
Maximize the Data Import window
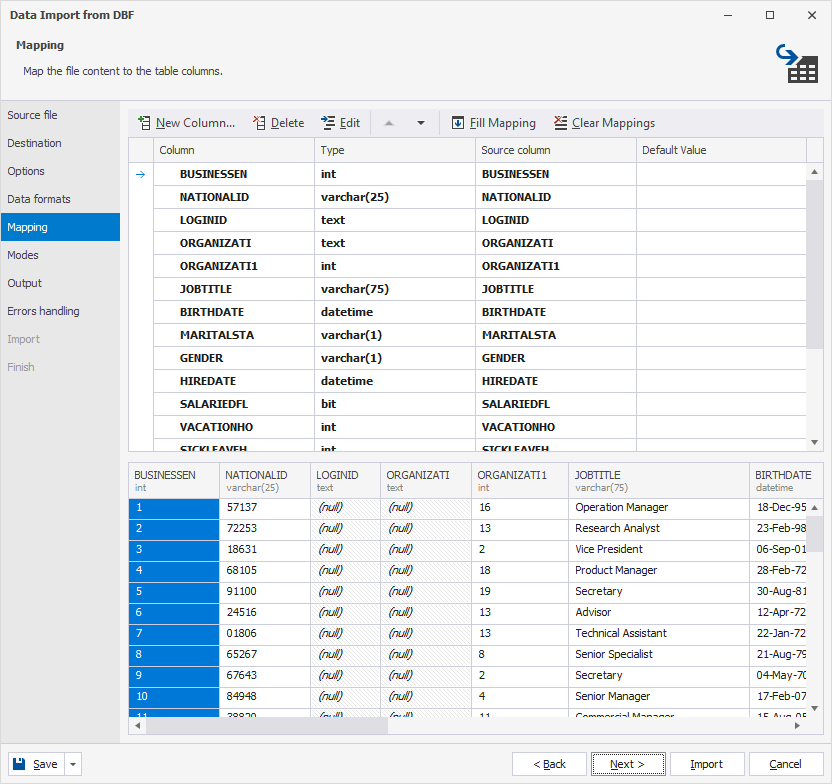click(x=770, y=15)
